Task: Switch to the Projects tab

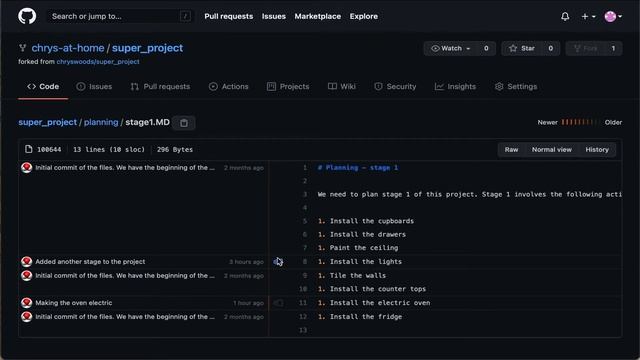Action: (288, 87)
